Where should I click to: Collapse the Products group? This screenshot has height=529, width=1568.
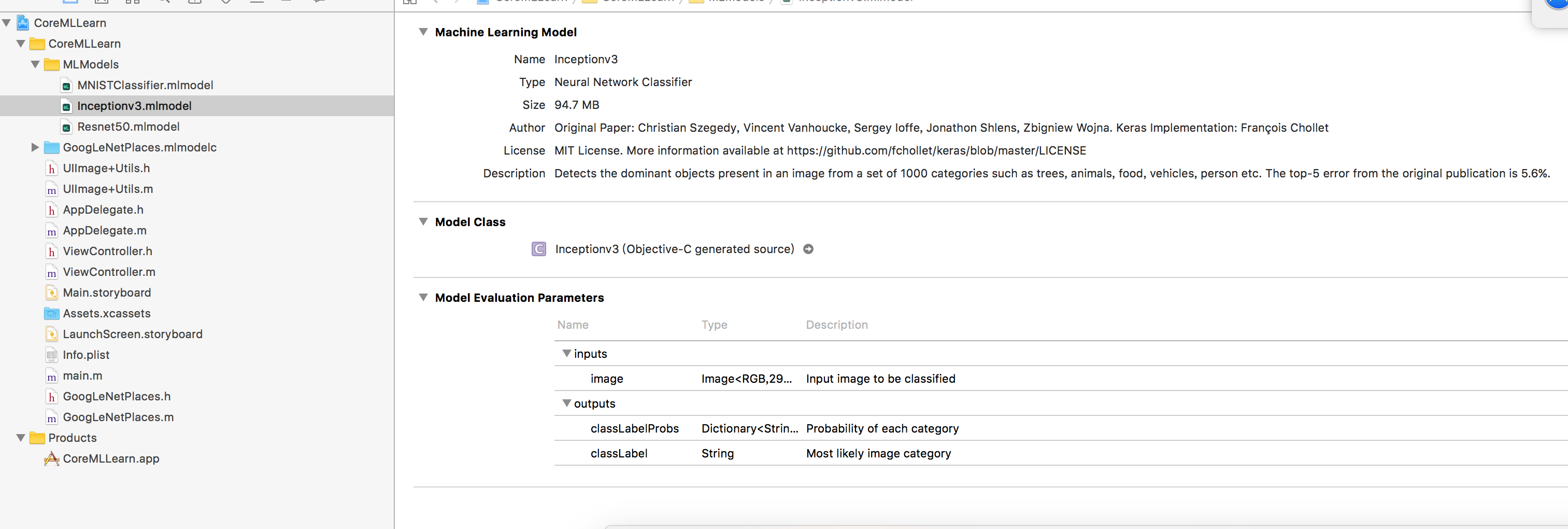click(21, 438)
